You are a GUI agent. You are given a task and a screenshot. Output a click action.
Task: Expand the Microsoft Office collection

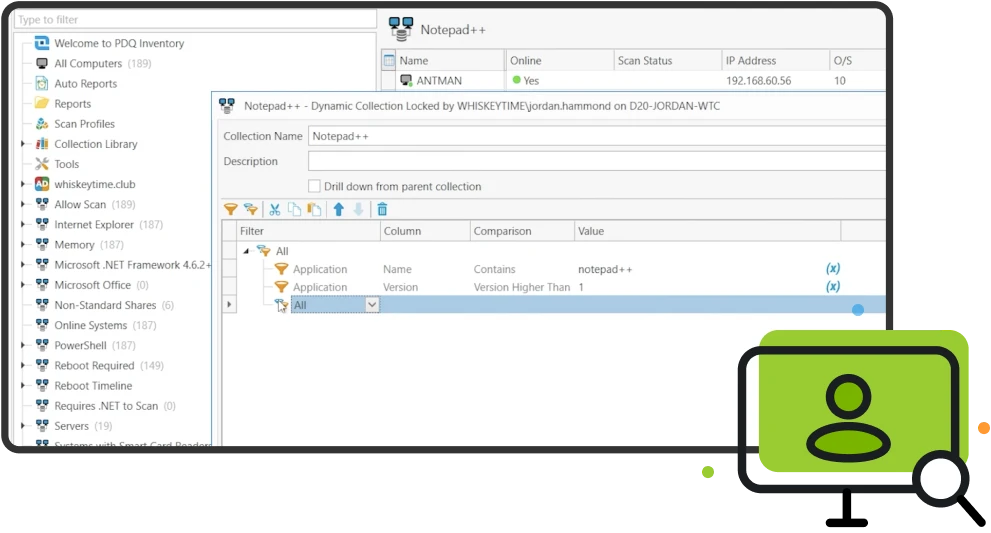click(23, 285)
